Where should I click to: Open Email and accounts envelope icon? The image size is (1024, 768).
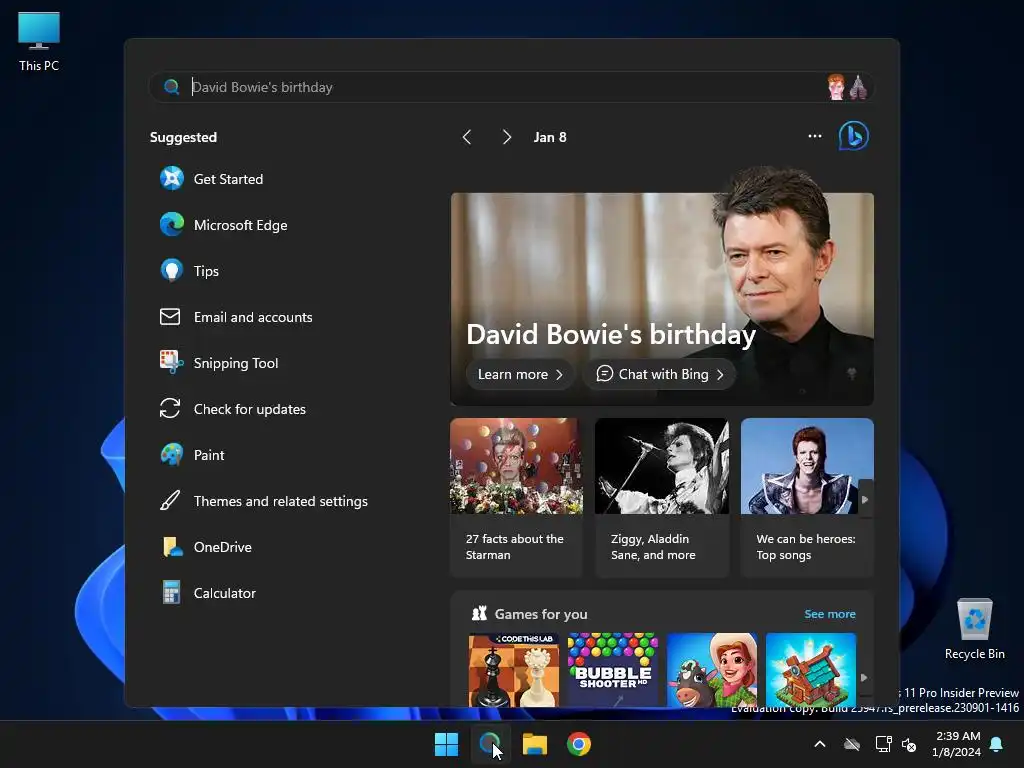(170, 317)
